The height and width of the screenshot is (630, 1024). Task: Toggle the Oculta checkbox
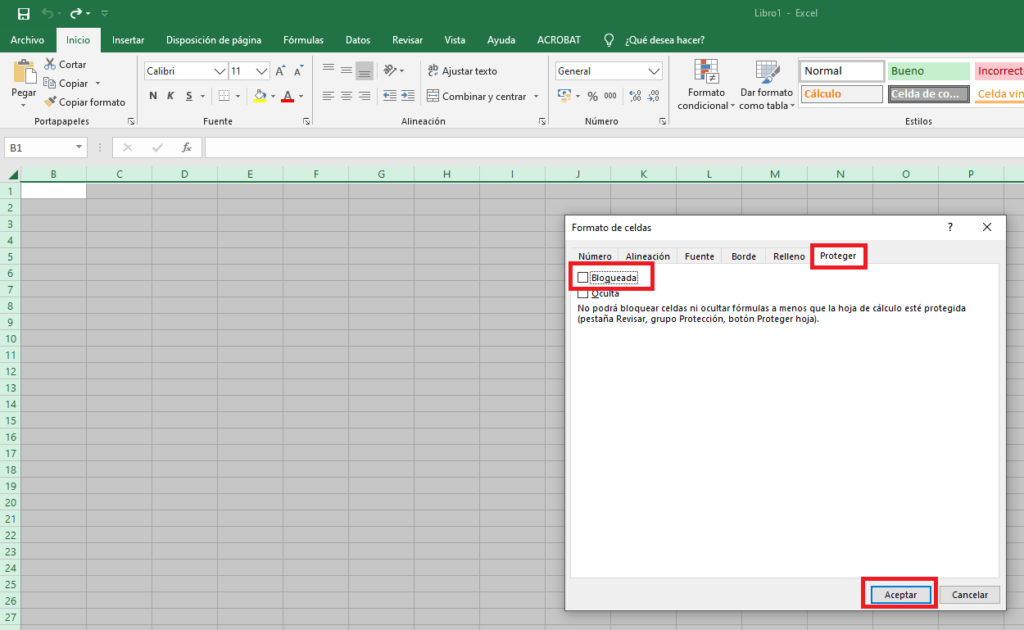click(x=583, y=294)
